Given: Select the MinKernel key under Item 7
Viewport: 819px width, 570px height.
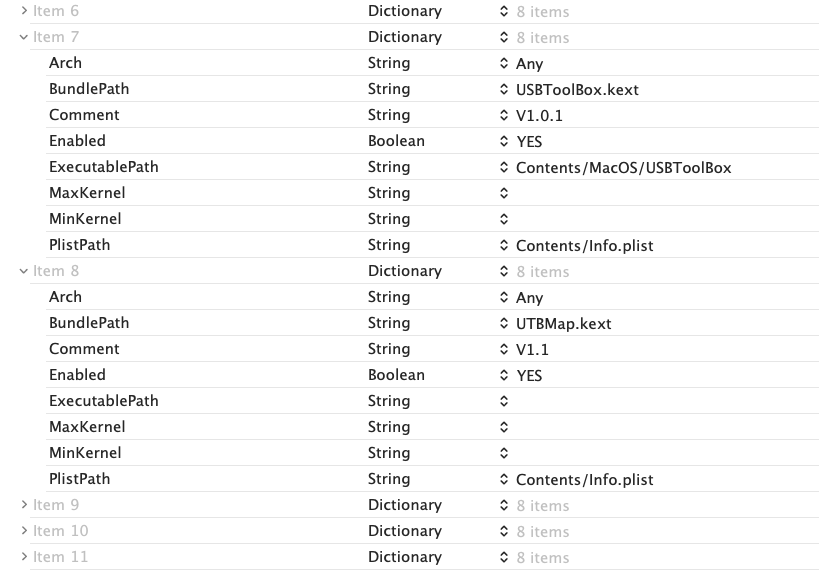Looking at the screenshot, I should 85,219.
